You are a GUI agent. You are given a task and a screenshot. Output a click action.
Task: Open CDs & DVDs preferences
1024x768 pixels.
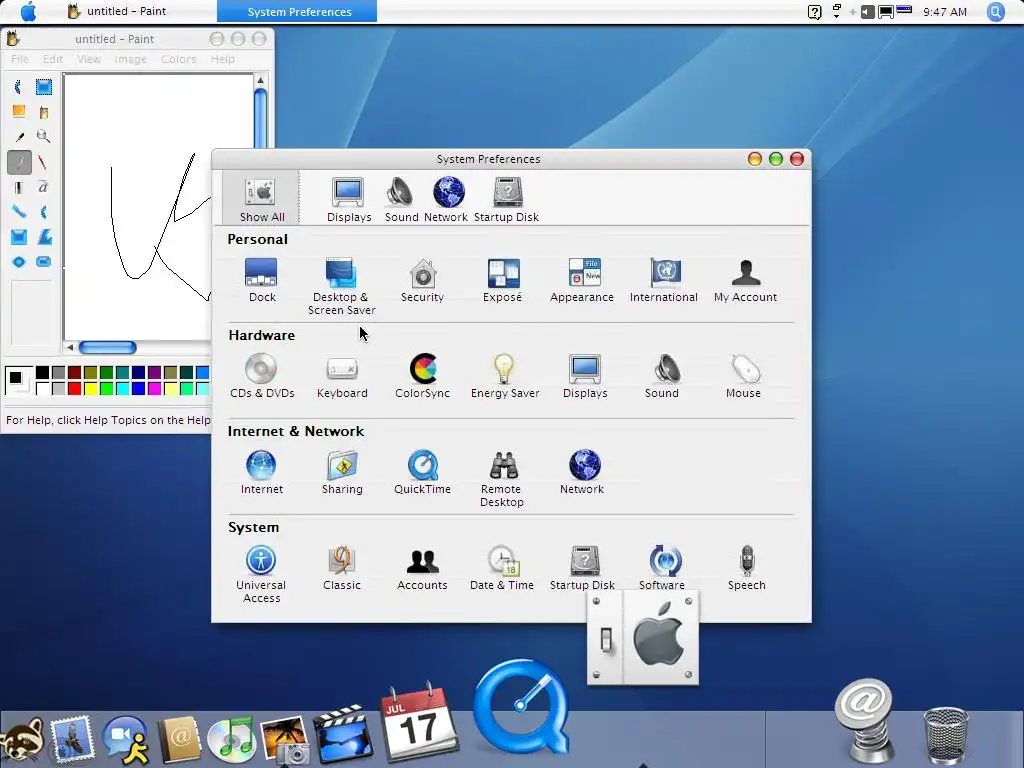[x=262, y=376]
